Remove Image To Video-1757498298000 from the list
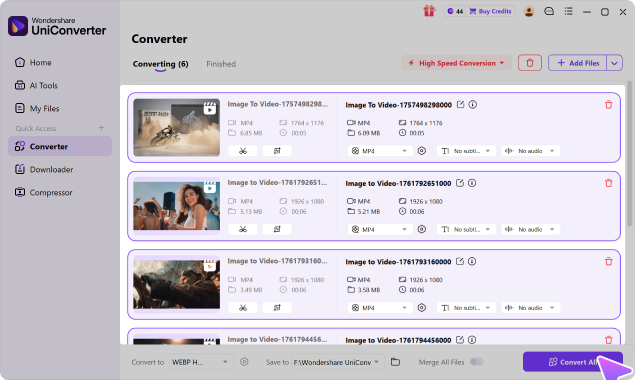This screenshot has width=635, height=380. pyautogui.click(x=609, y=105)
